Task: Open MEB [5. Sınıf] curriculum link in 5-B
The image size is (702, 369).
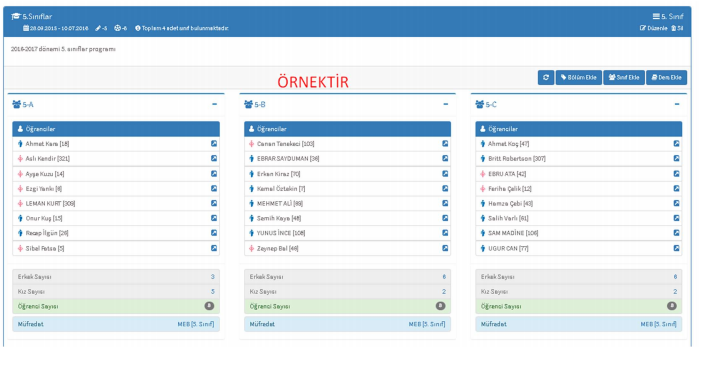Action: click(x=427, y=324)
